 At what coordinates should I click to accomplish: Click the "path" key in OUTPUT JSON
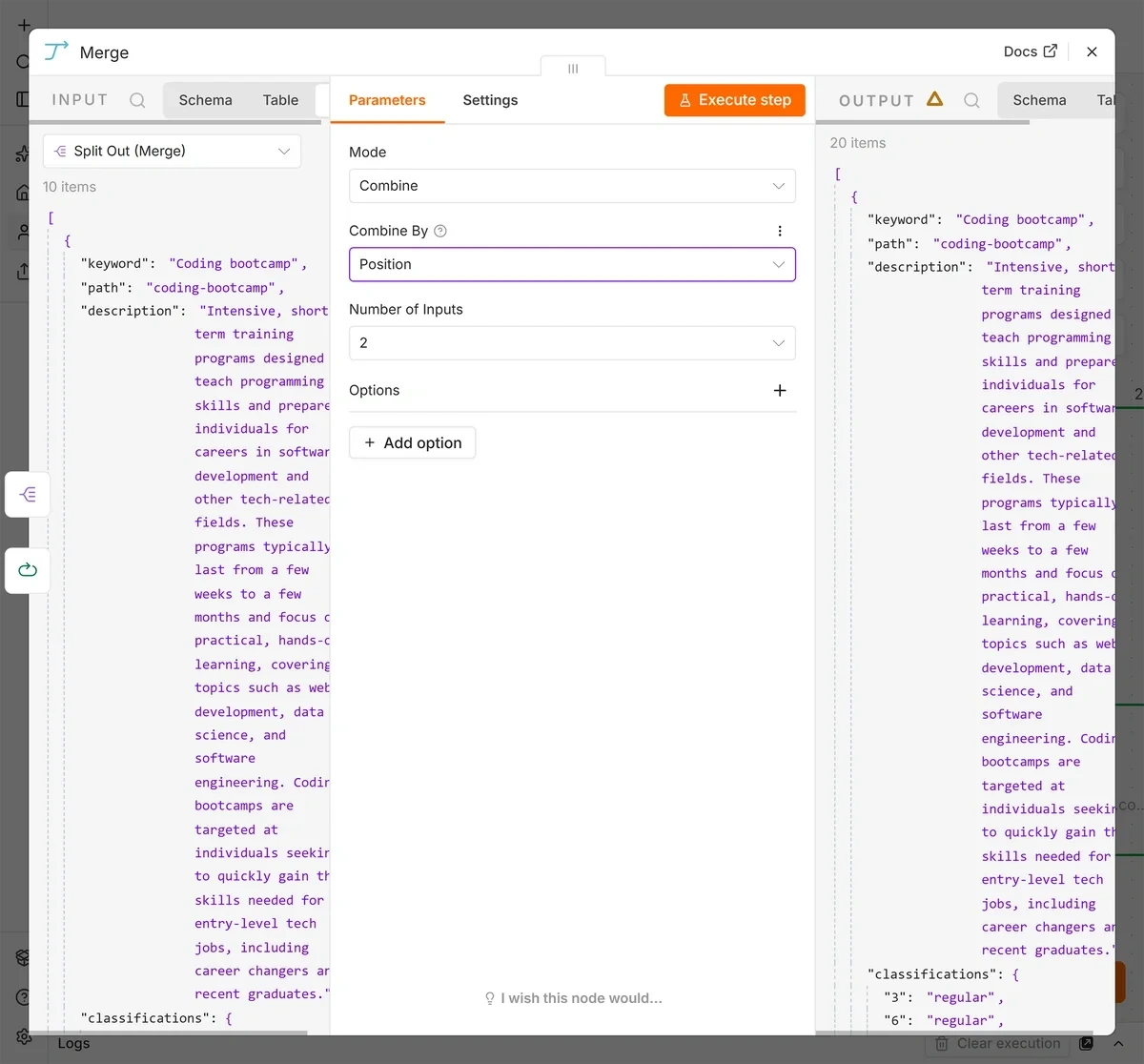pyautogui.click(x=893, y=243)
